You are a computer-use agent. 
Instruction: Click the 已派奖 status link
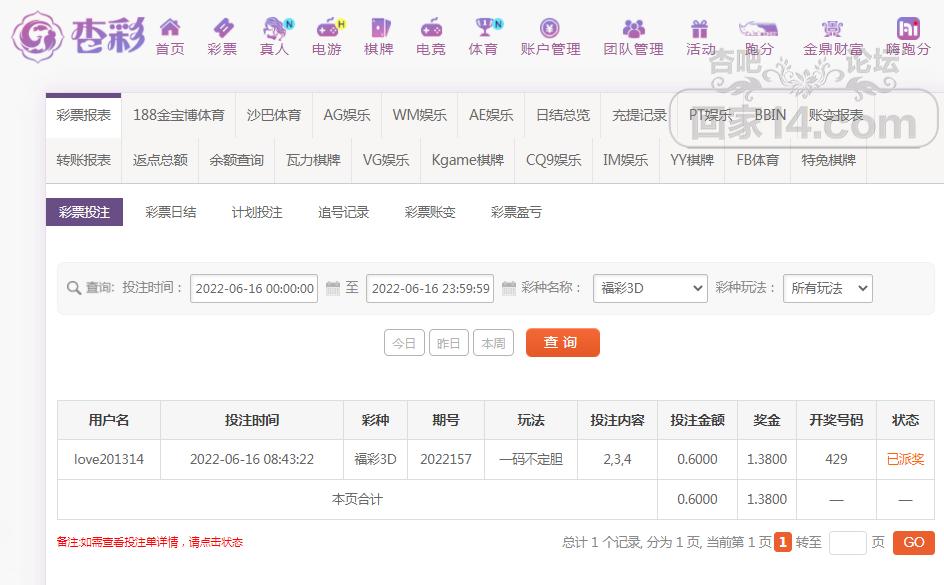click(905, 459)
